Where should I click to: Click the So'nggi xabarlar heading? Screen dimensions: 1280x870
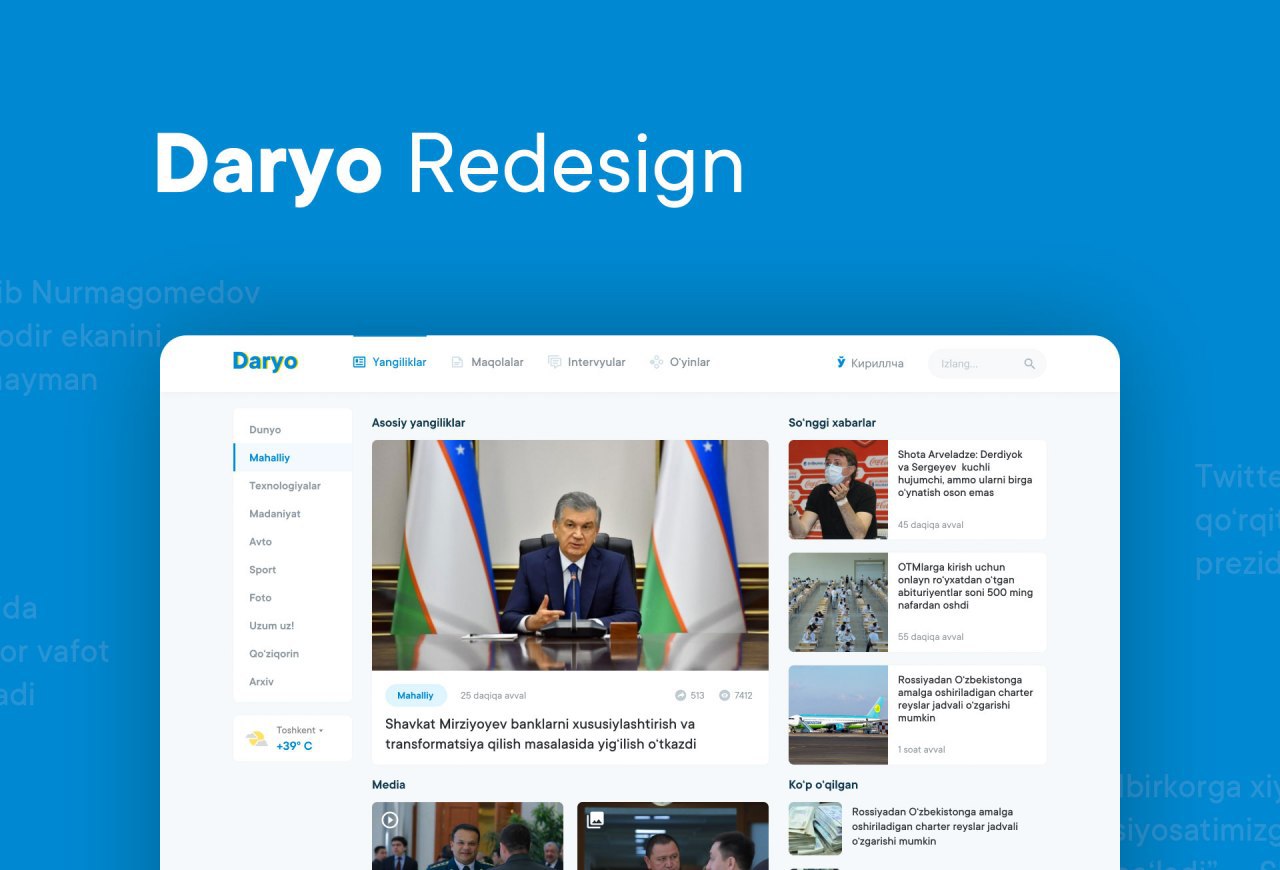pyautogui.click(x=832, y=423)
